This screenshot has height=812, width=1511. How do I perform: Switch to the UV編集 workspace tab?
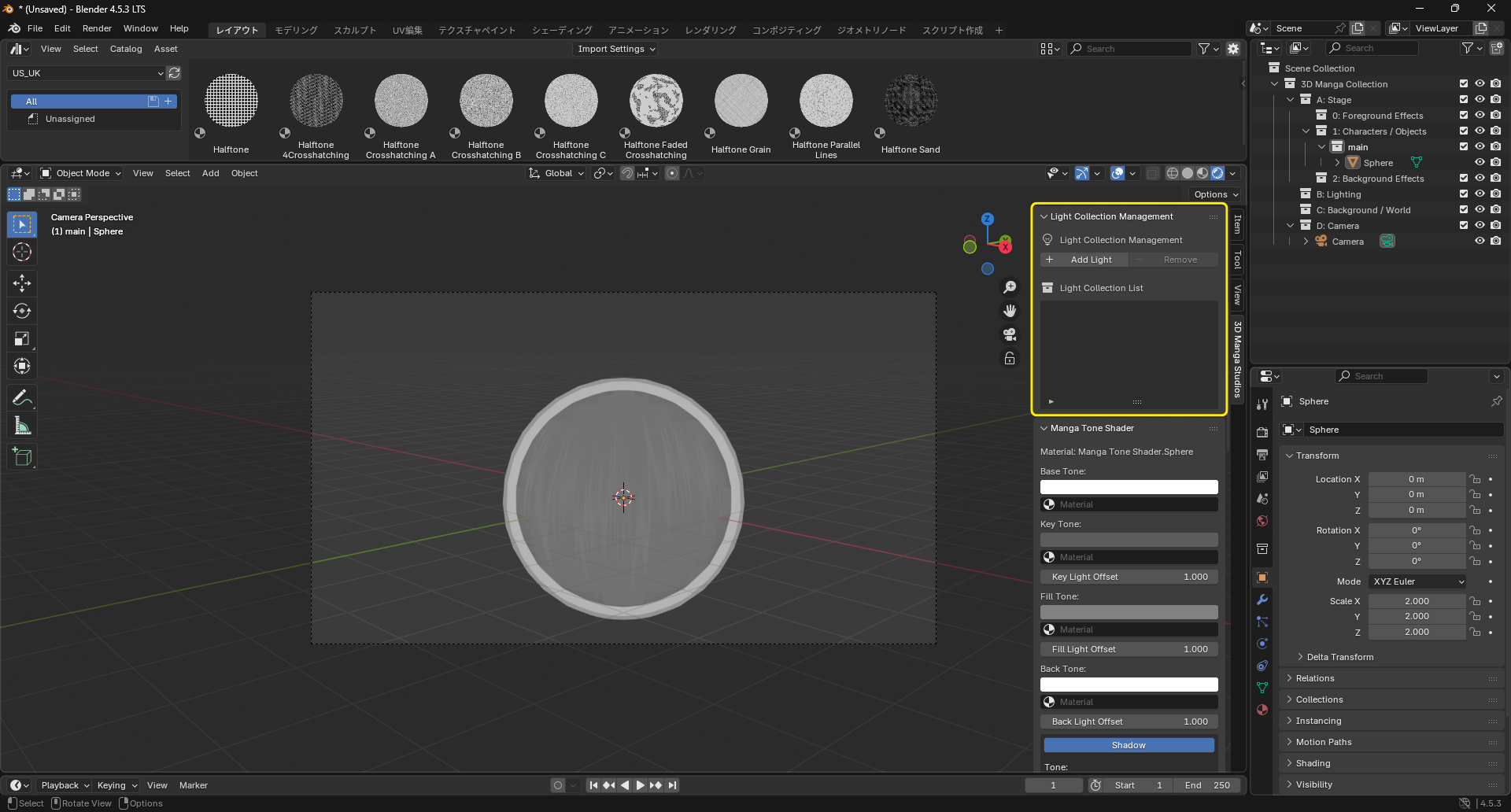coord(408,30)
